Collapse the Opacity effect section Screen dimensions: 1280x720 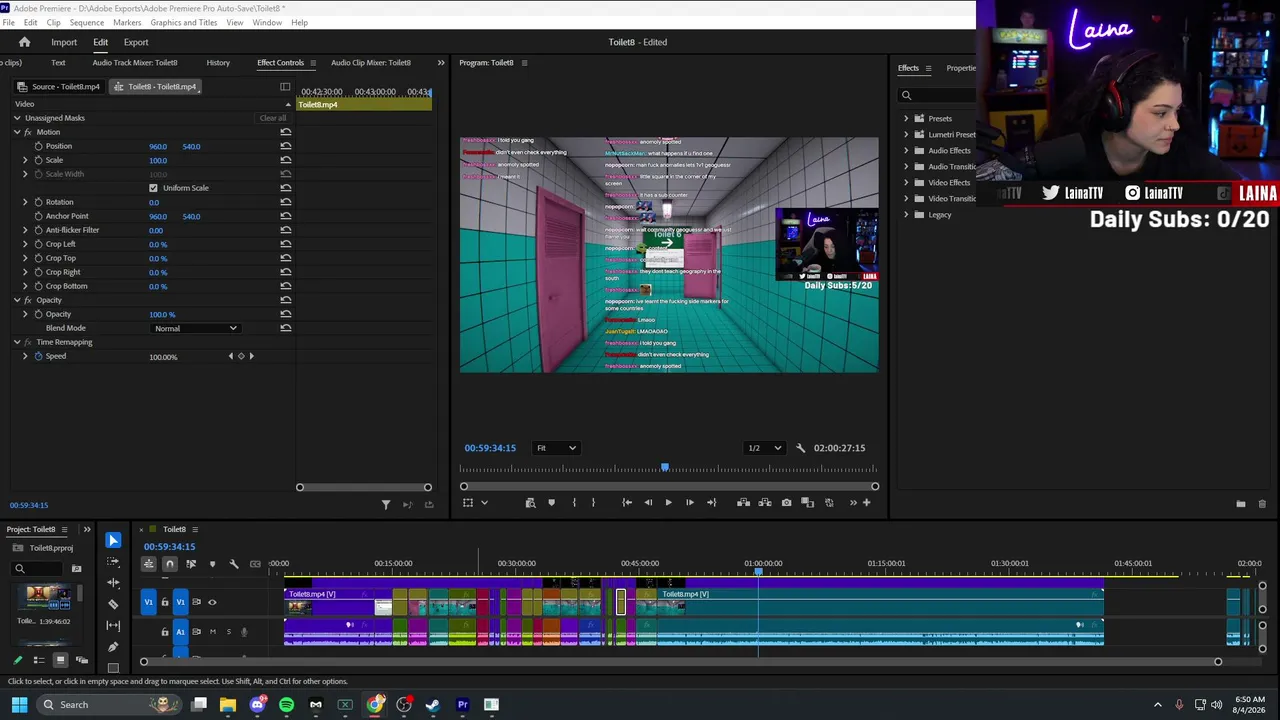point(17,300)
